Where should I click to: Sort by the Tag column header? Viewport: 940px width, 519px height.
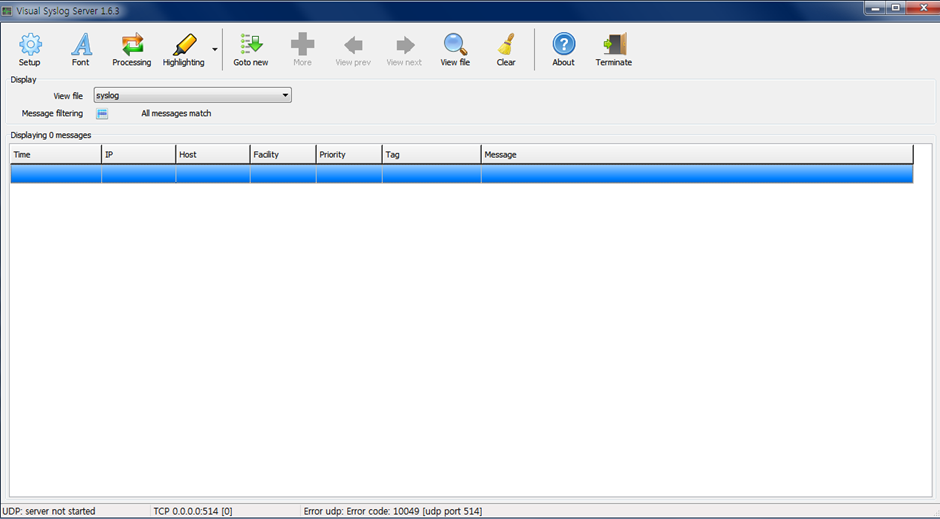[x=432, y=155]
